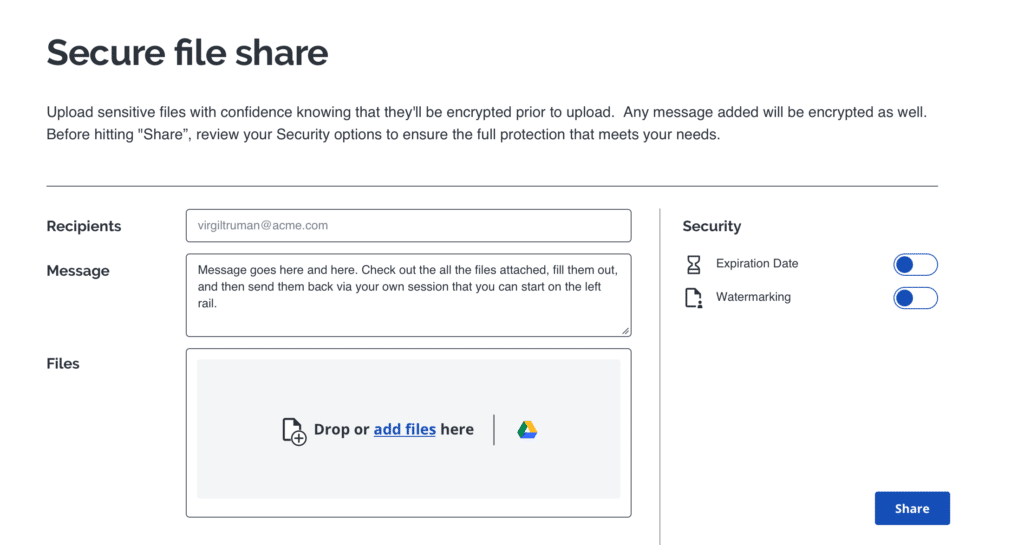Click the Files section label
Screen dimensions: 1024x545
click(63, 364)
